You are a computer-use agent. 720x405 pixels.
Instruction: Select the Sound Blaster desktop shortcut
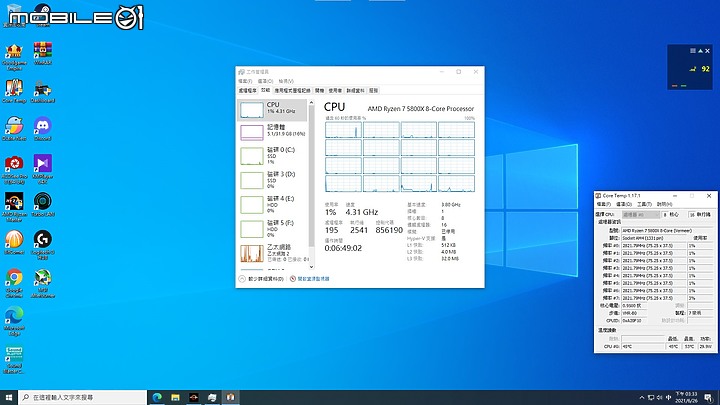[x=14, y=360]
